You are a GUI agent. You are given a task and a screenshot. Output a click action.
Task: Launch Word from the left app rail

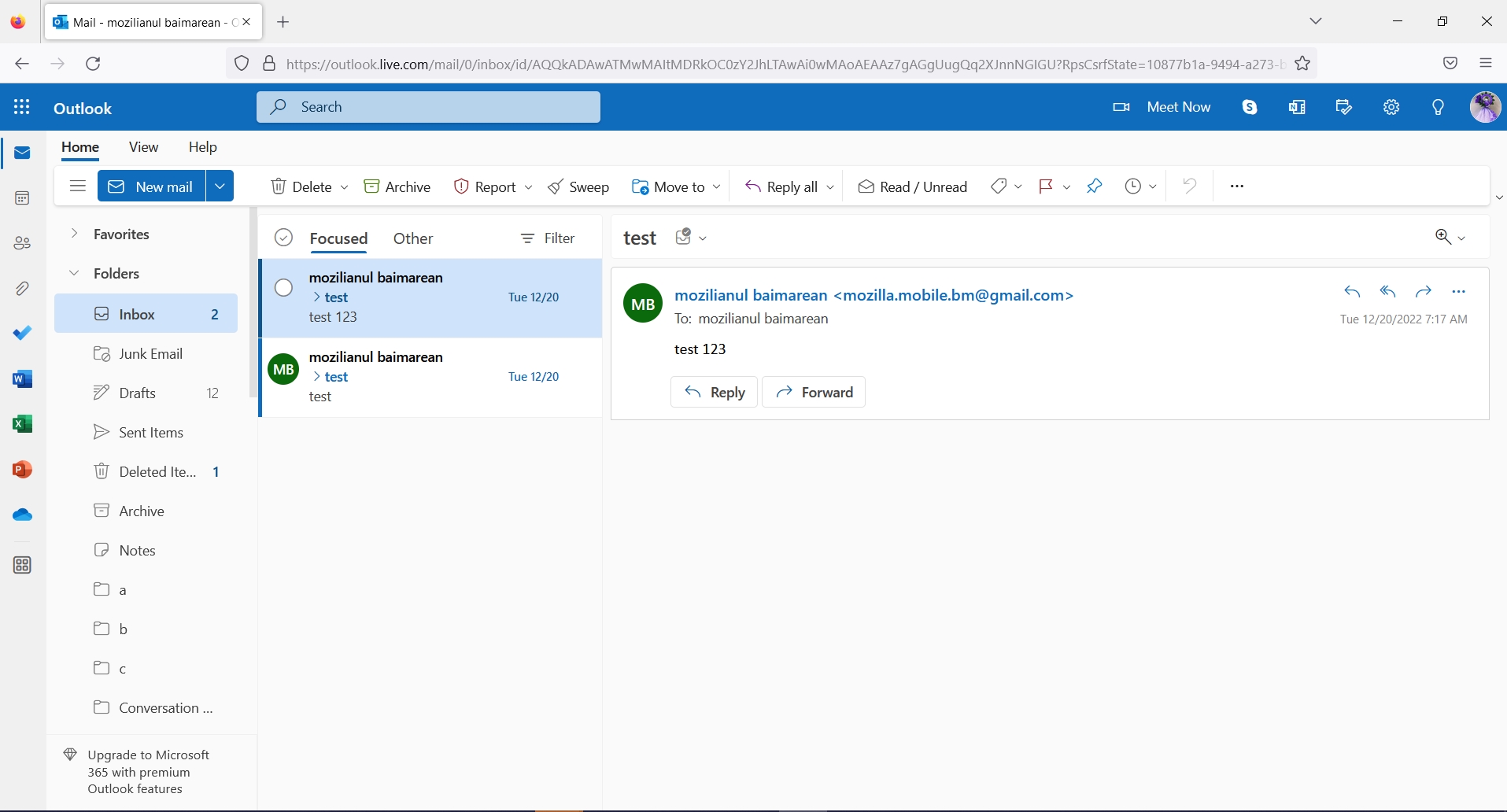click(21, 379)
